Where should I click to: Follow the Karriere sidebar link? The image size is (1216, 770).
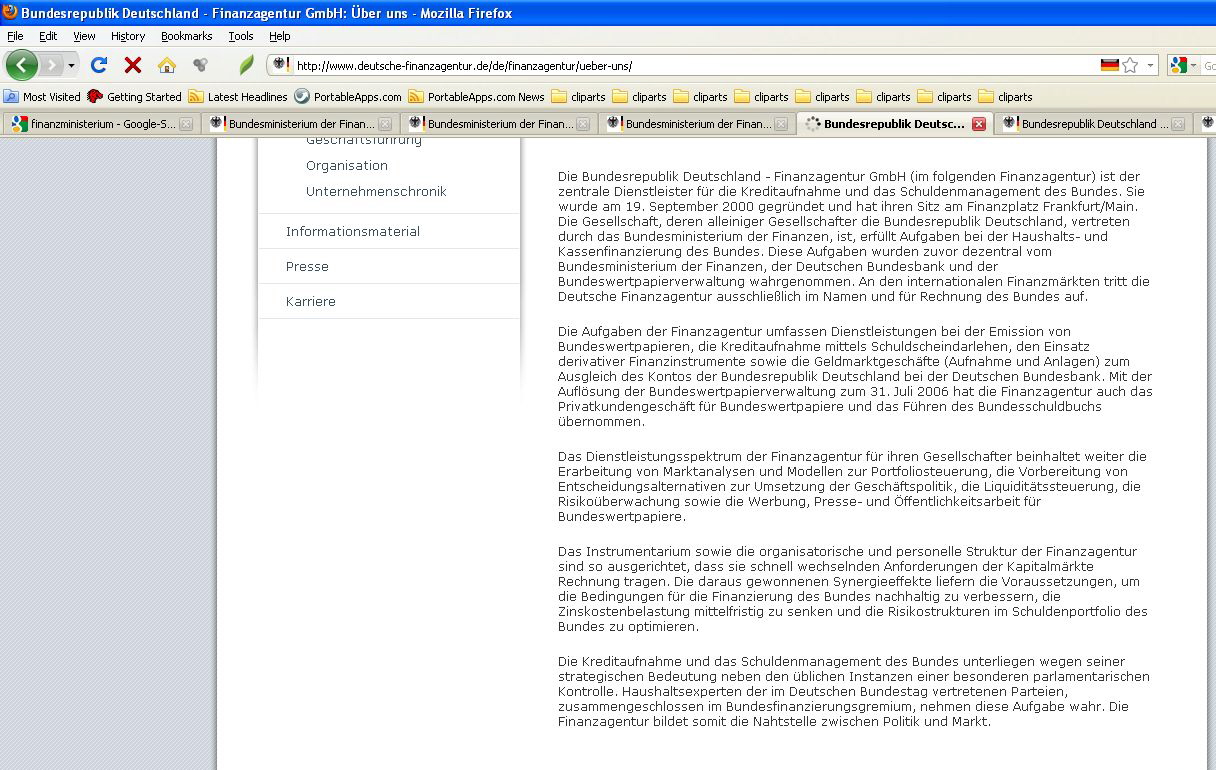coord(310,301)
